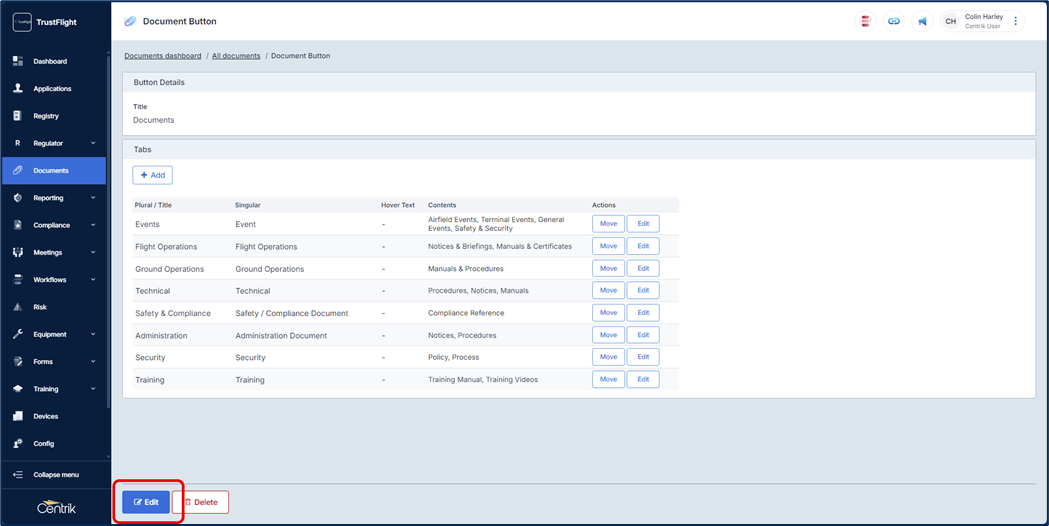Open the three-dot user menu
The width and height of the screenshot is (1049, 526).
tap(1016, 21)
